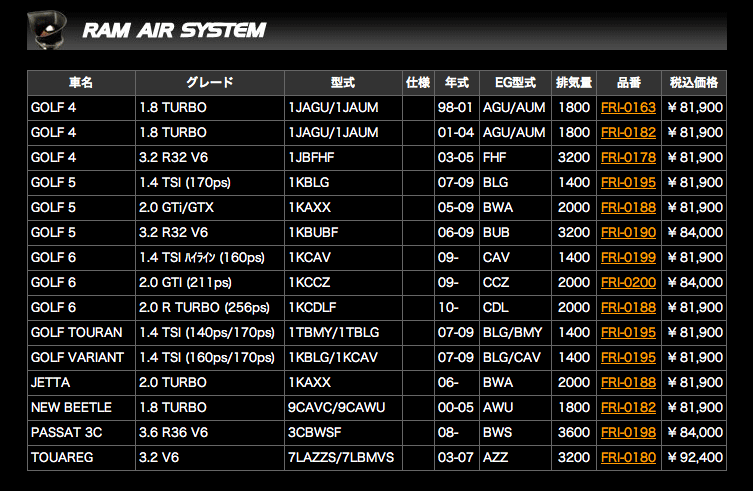
Task: Click the RAM AIR SYSTEM heading
Action: 174,30
